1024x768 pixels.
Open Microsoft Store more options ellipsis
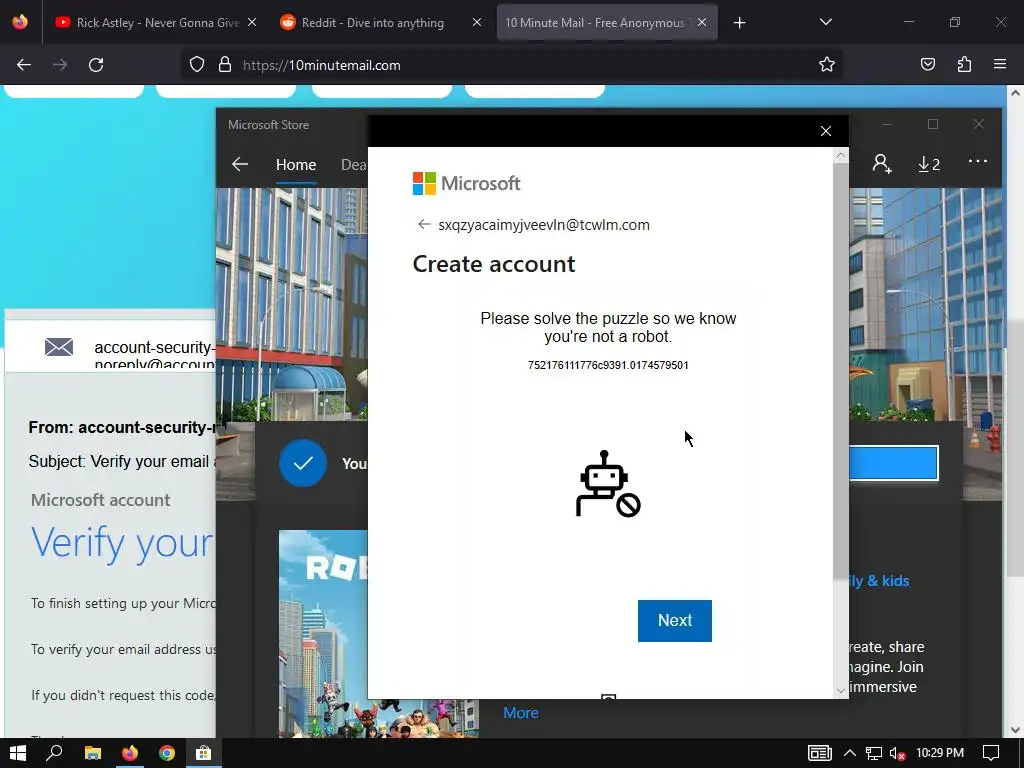click(x=978, y=161)
